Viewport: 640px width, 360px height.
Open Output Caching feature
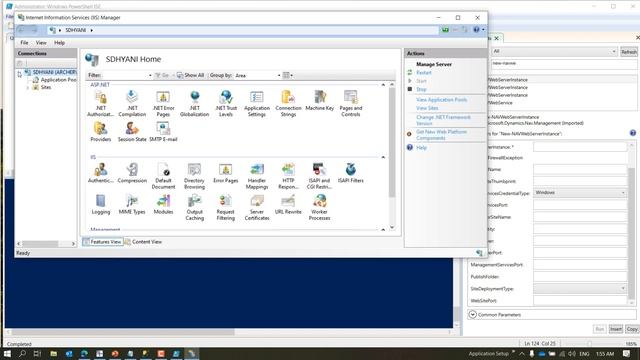click(x=195, y=207)
